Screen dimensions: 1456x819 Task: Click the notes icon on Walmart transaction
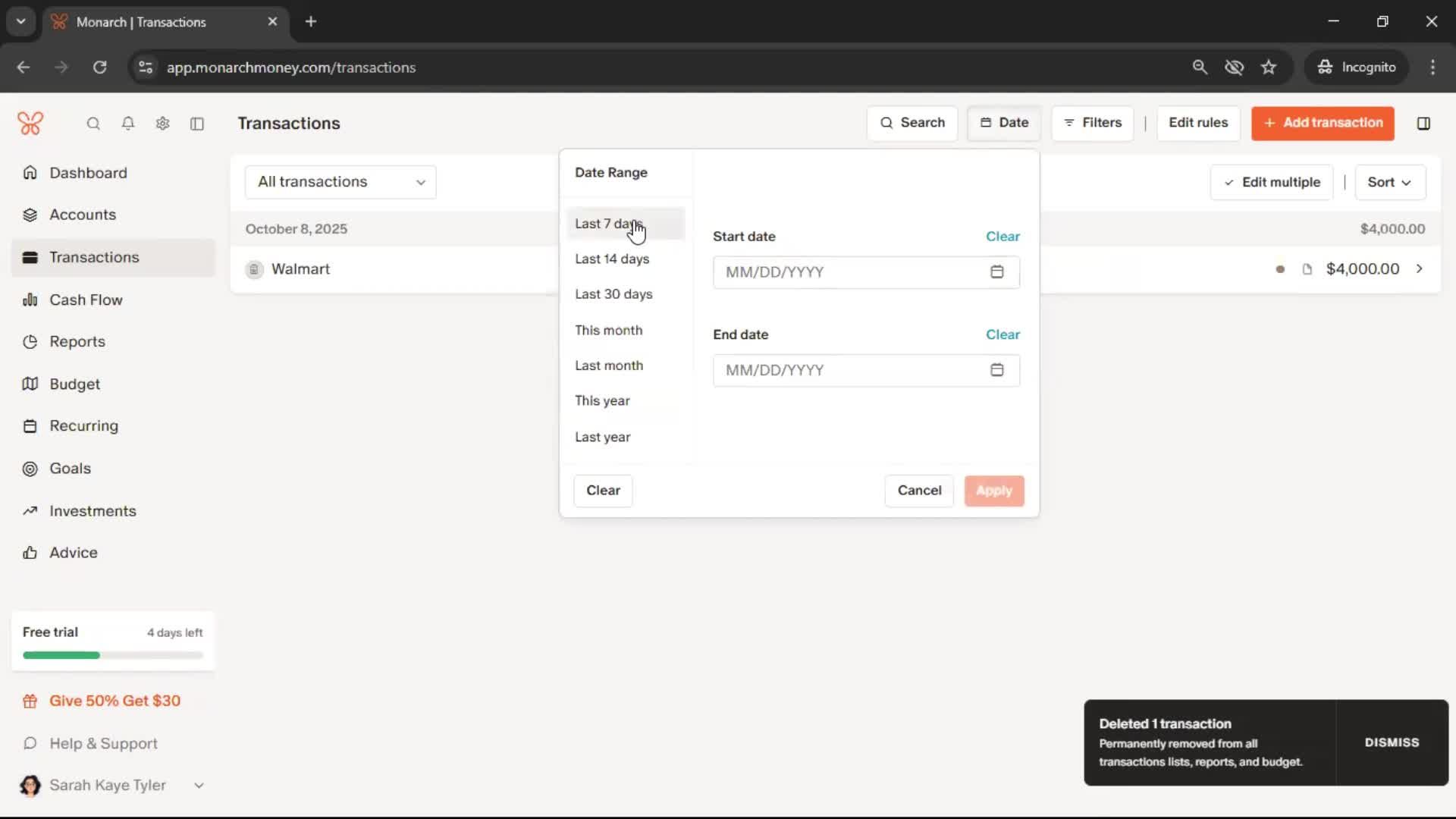1307,269
